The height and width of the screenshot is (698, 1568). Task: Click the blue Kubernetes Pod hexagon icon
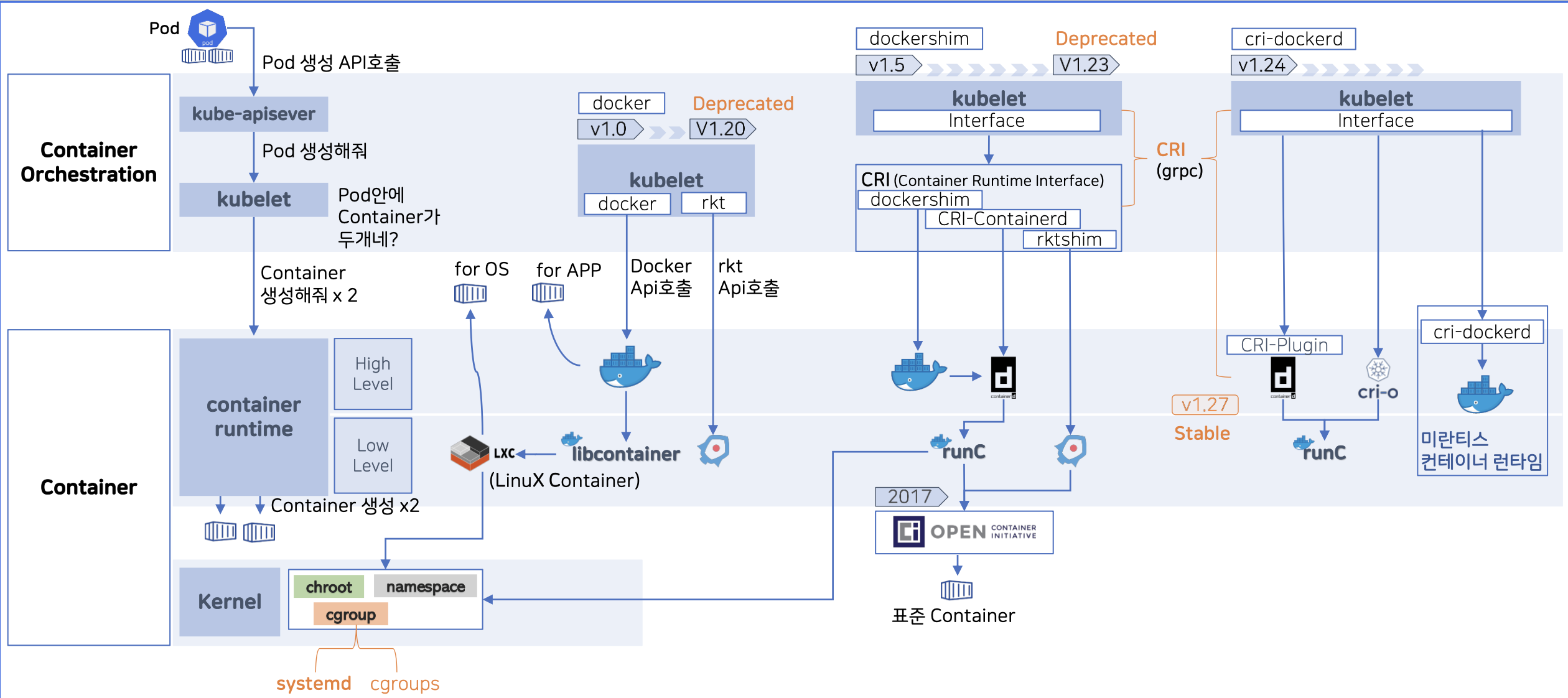click(x=207, y=29)
